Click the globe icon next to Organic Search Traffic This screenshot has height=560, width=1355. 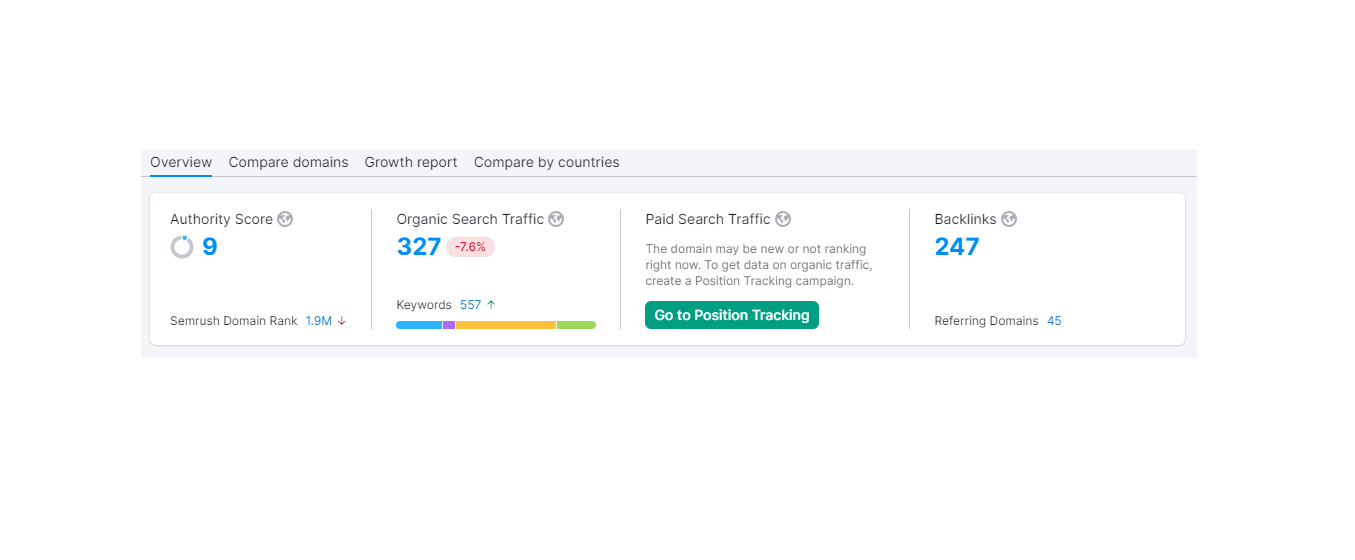(x=556, y=219)
